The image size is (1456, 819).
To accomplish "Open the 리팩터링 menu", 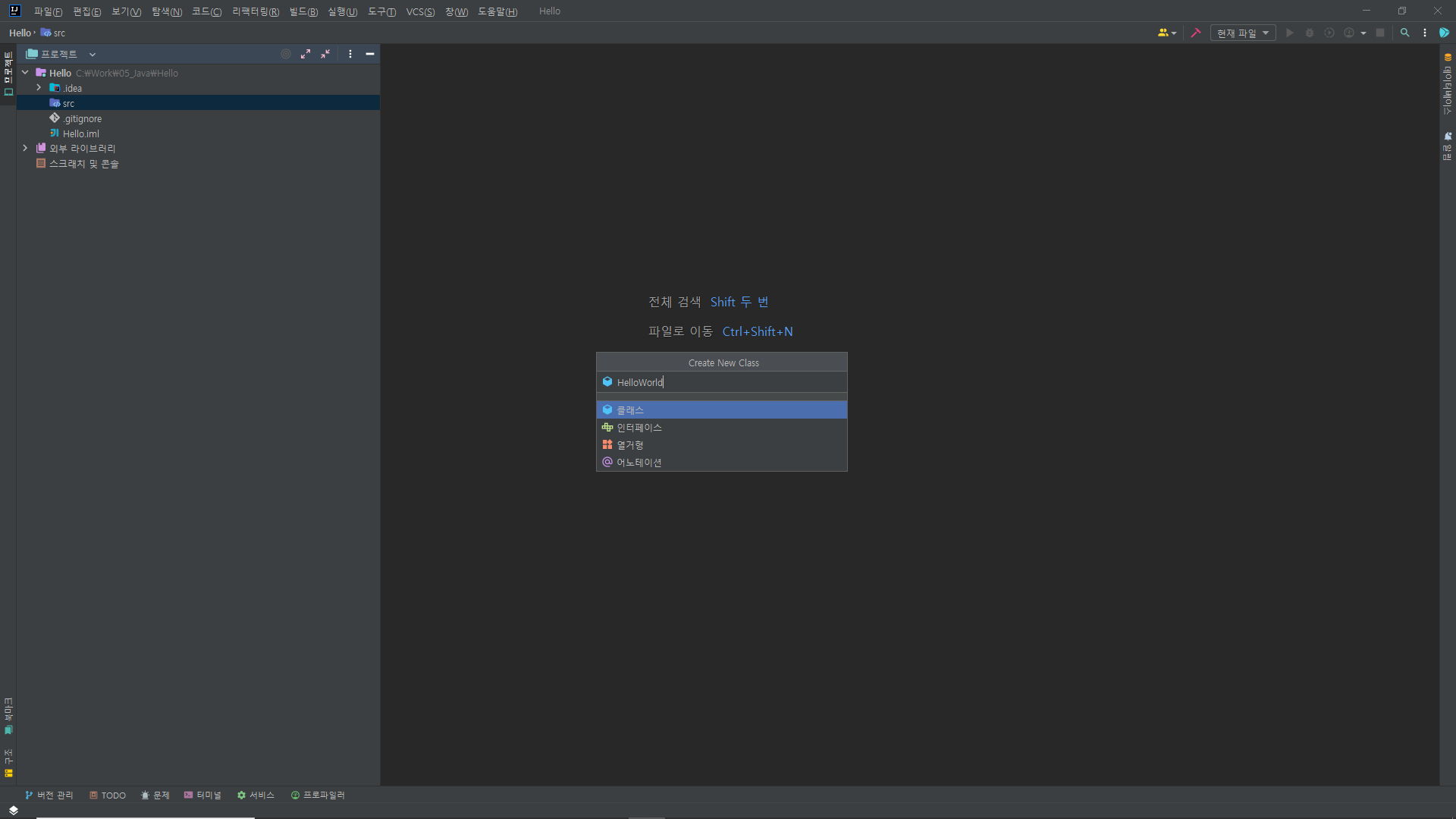I will coord(255,11).
